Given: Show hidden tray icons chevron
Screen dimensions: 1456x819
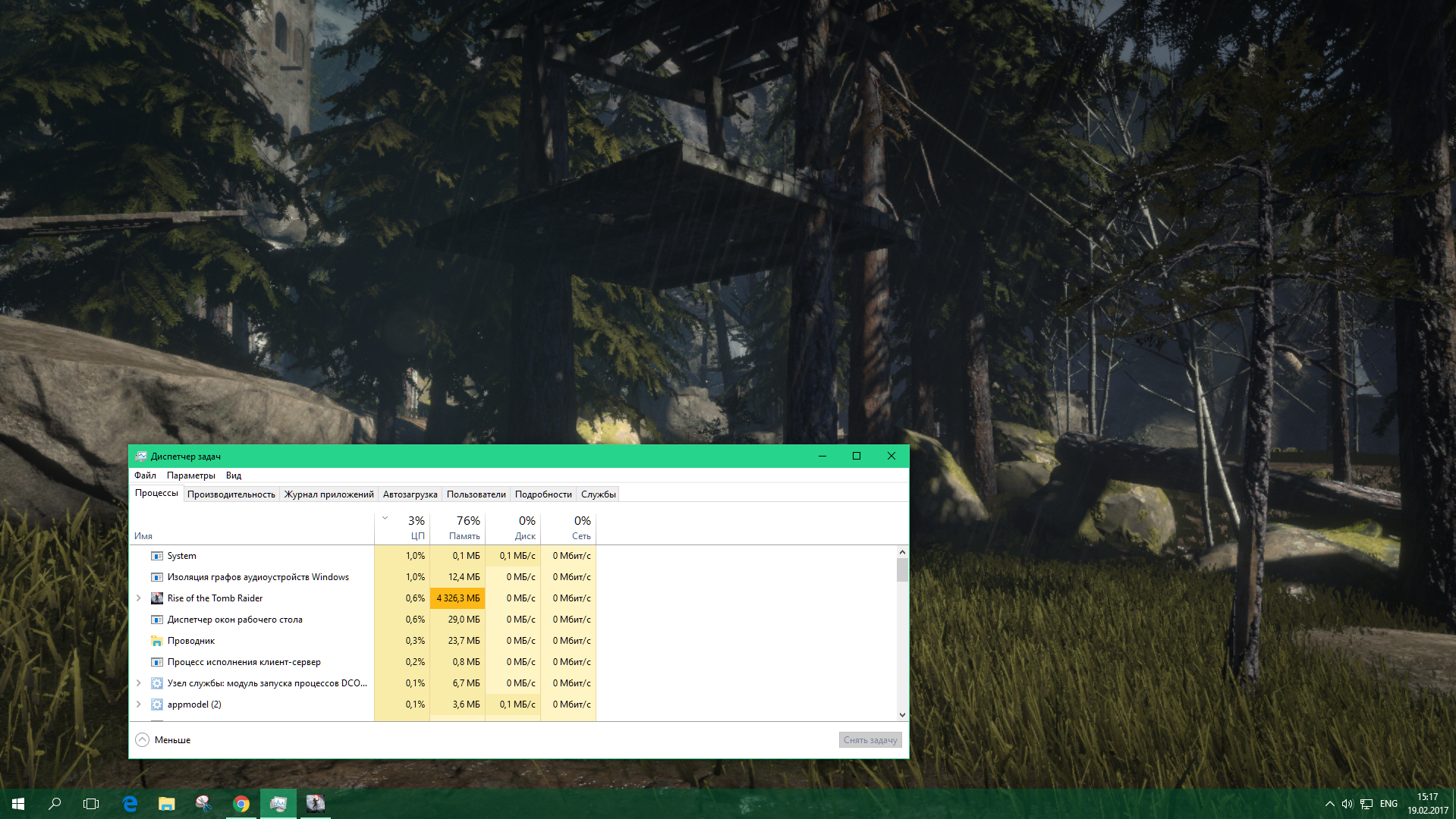Looking at the screenshot, I should [1329, 804].
